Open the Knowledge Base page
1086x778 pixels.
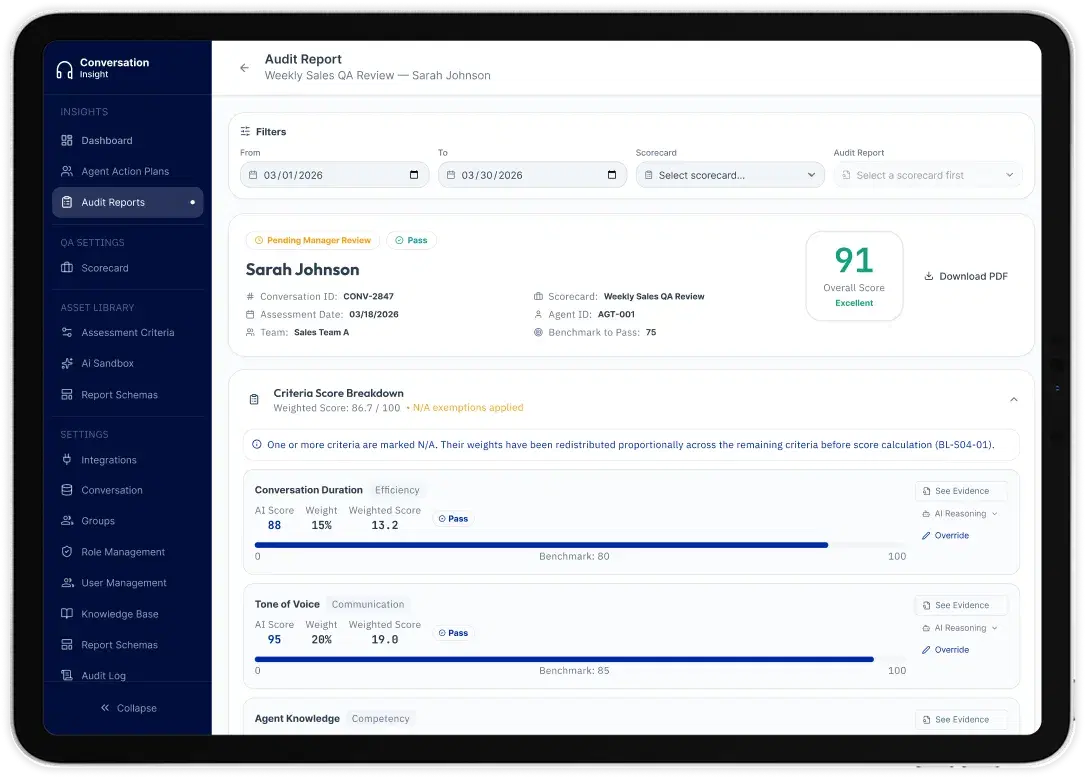[x=127, y=613]
